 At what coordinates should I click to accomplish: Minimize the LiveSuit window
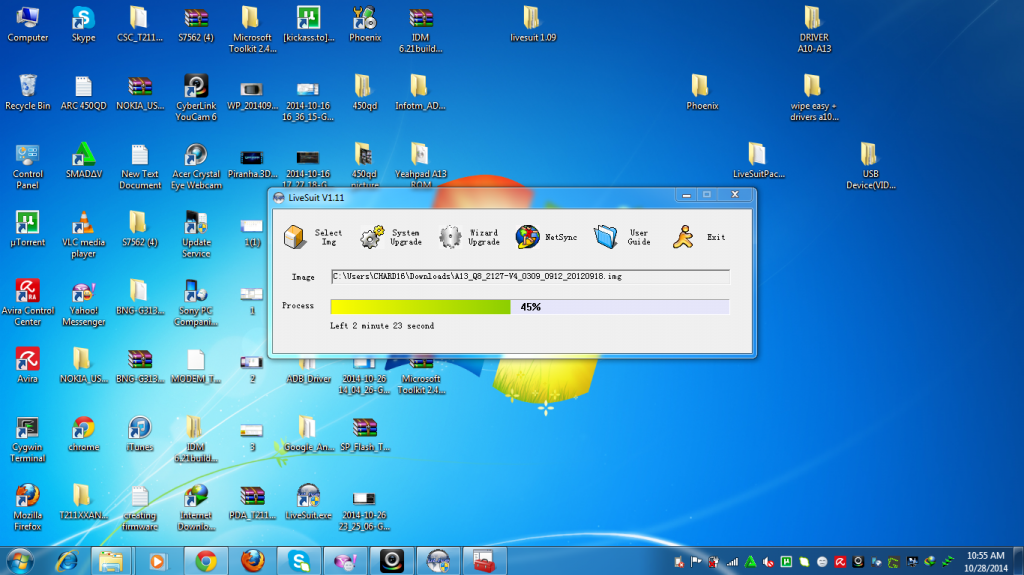(686, 195)
